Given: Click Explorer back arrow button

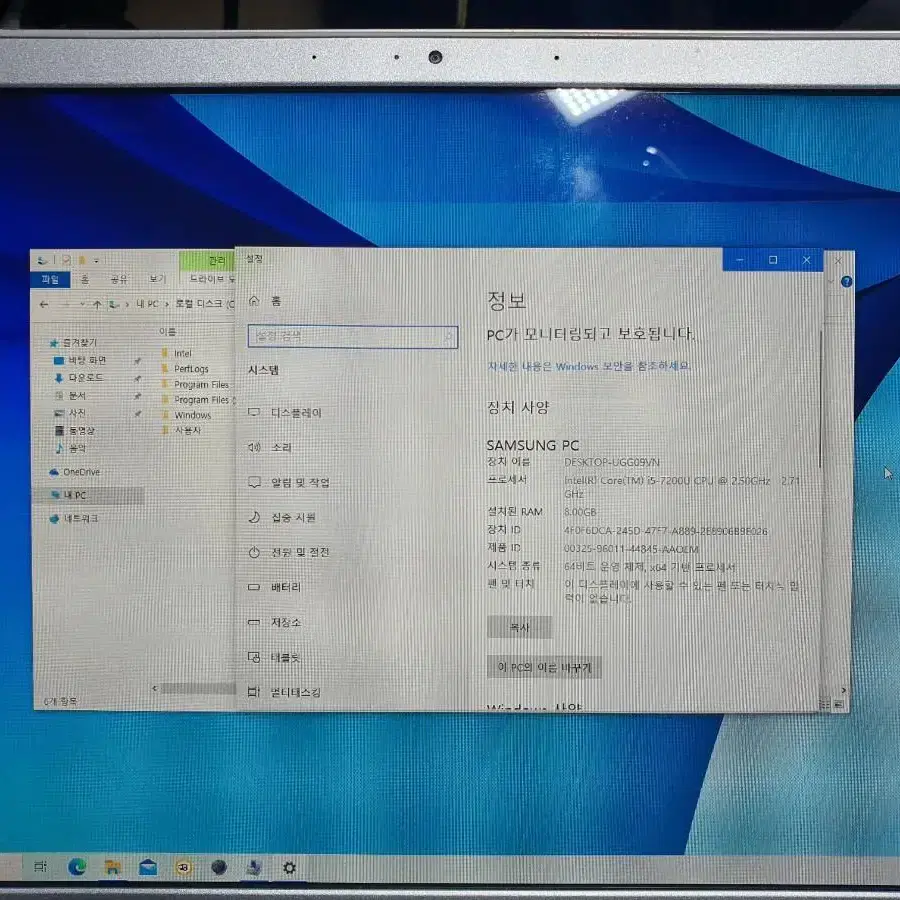Looking at the screenshot, I should pyautogui.click(x=44, y=304).
